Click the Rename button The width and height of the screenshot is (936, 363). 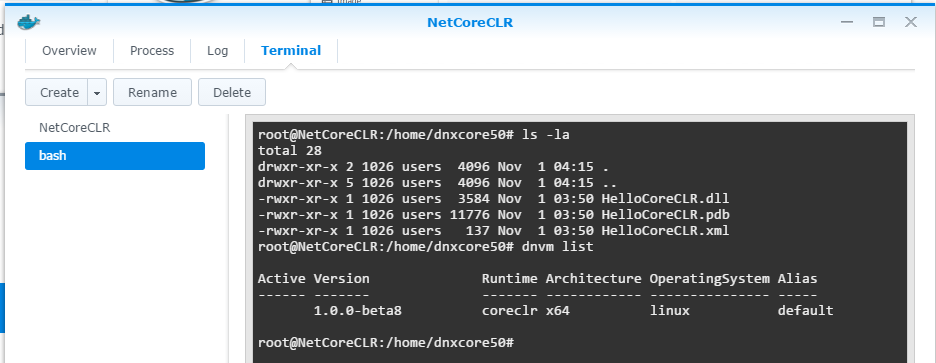click(x=152, y=93)
